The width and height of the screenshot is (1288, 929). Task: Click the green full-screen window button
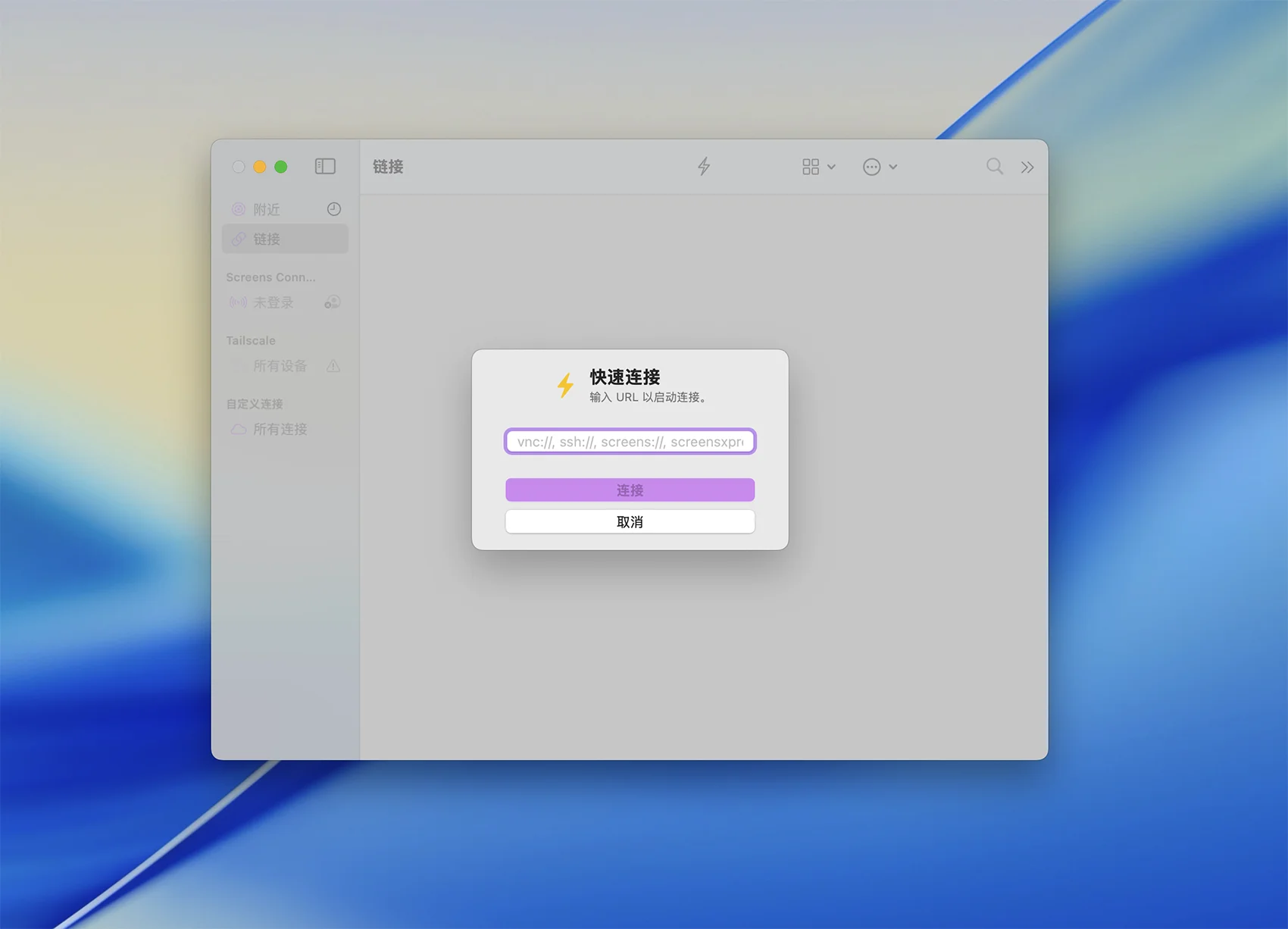pyautogui.click(x=281, y=167)
